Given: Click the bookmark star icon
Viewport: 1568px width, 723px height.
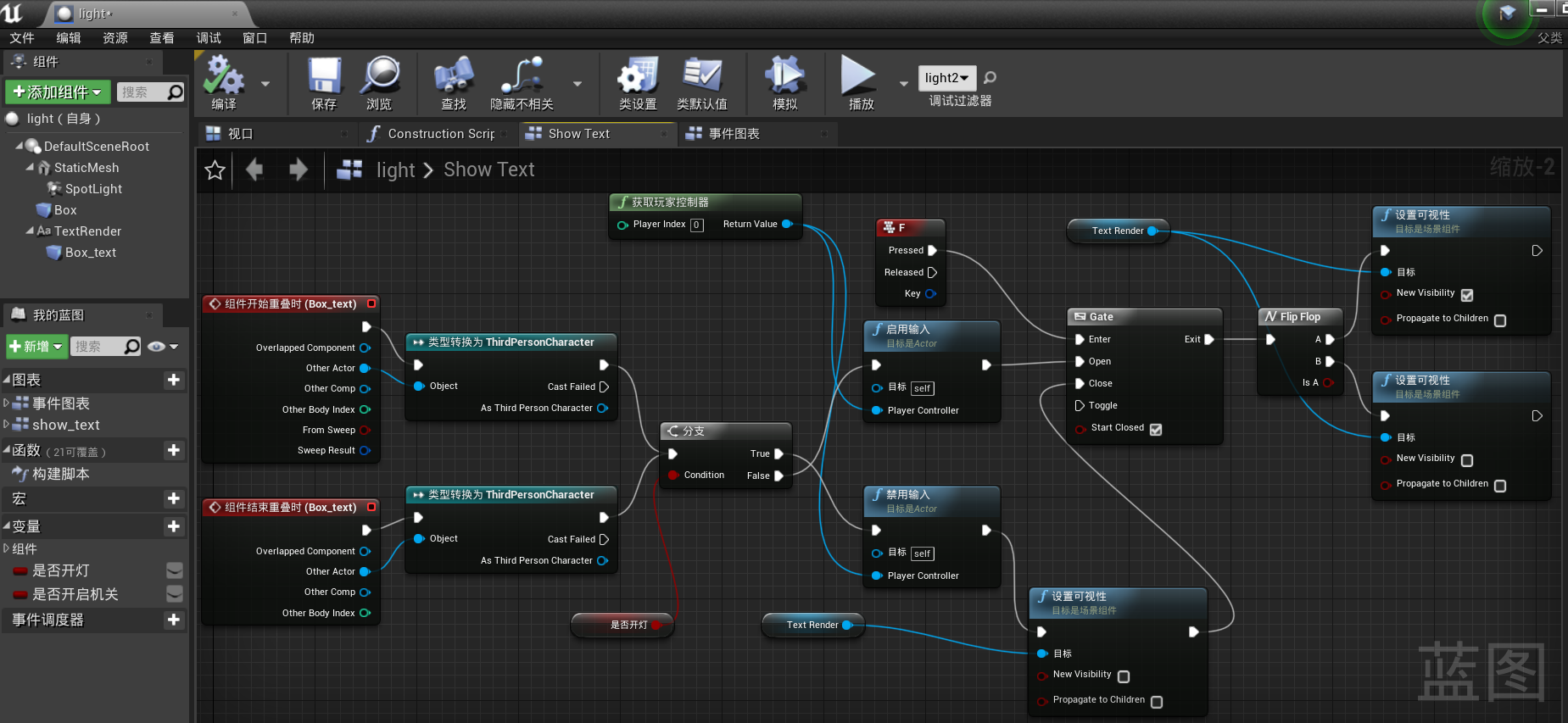Looking at the screenshot, I should point(215,170).
